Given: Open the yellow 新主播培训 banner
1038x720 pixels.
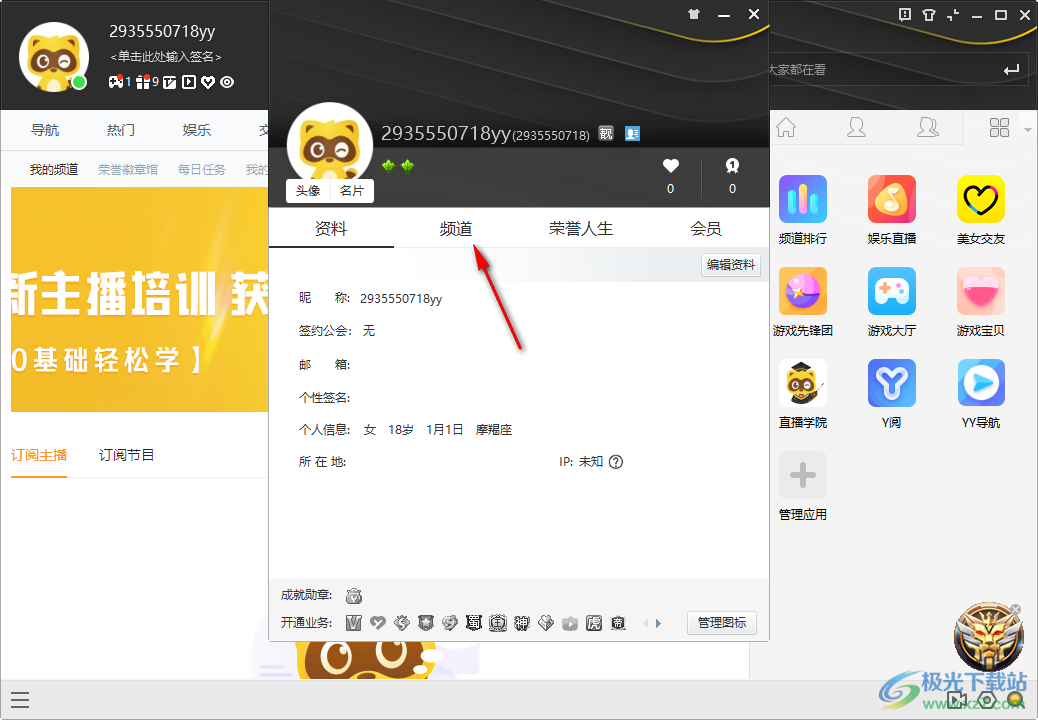Looking at the screenshot, I should point(140,300).
